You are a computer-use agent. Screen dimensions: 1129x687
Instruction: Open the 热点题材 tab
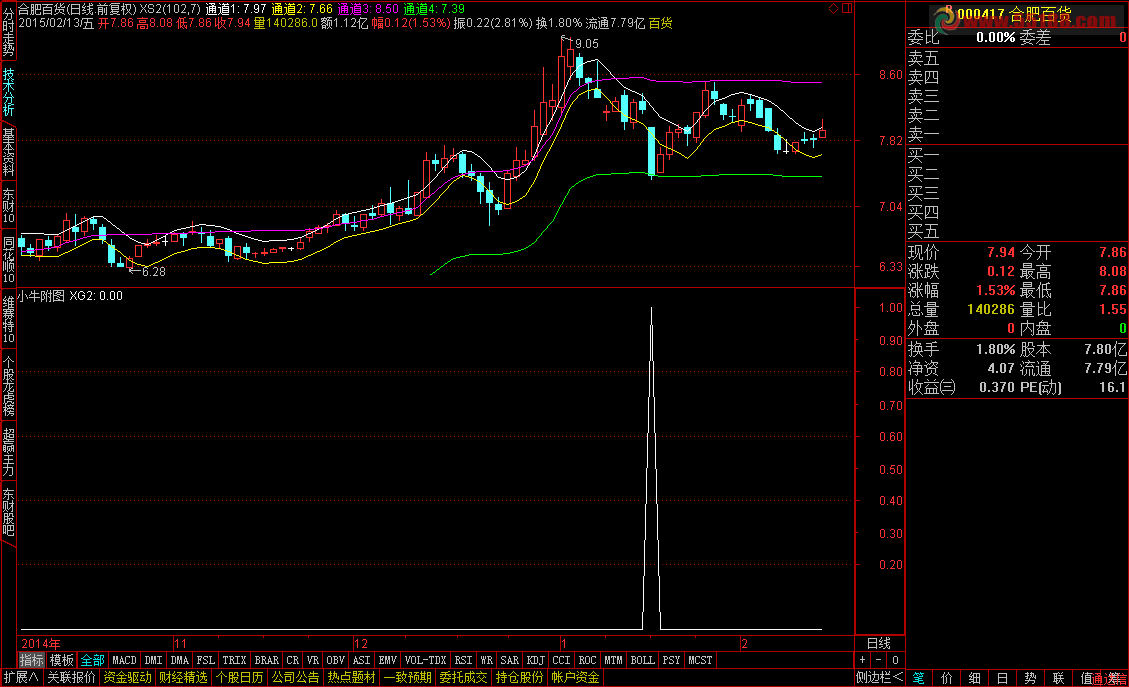352,678
